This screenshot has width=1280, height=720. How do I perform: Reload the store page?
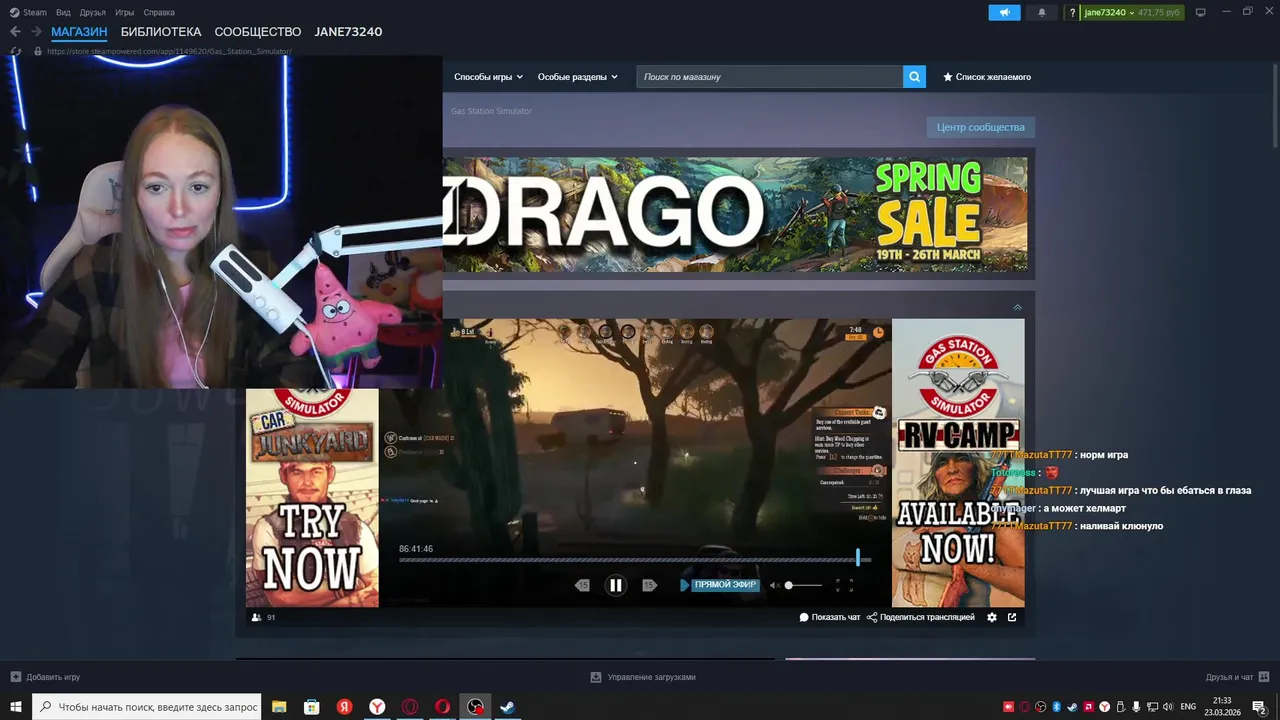15,51
